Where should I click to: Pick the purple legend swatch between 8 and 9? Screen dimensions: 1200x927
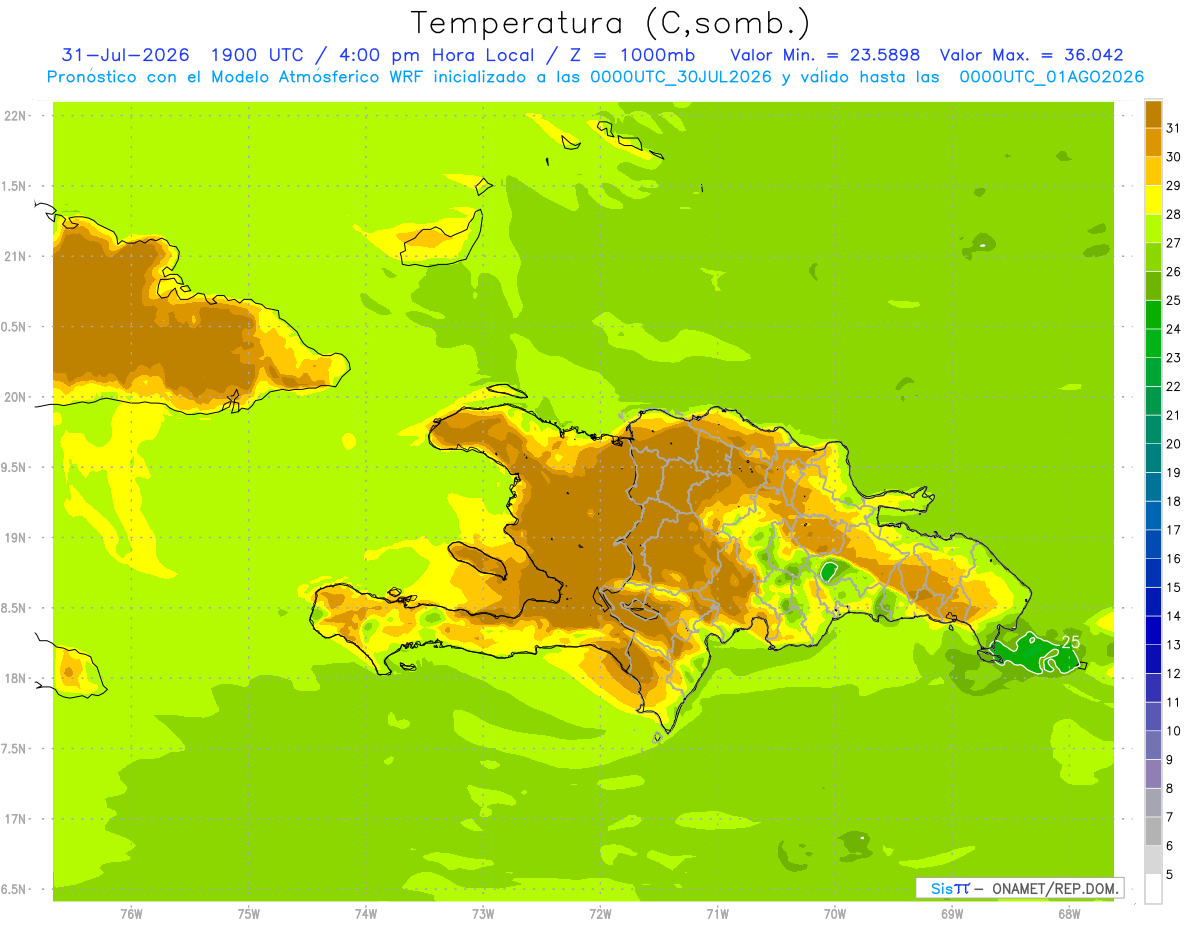(1153, 773)
